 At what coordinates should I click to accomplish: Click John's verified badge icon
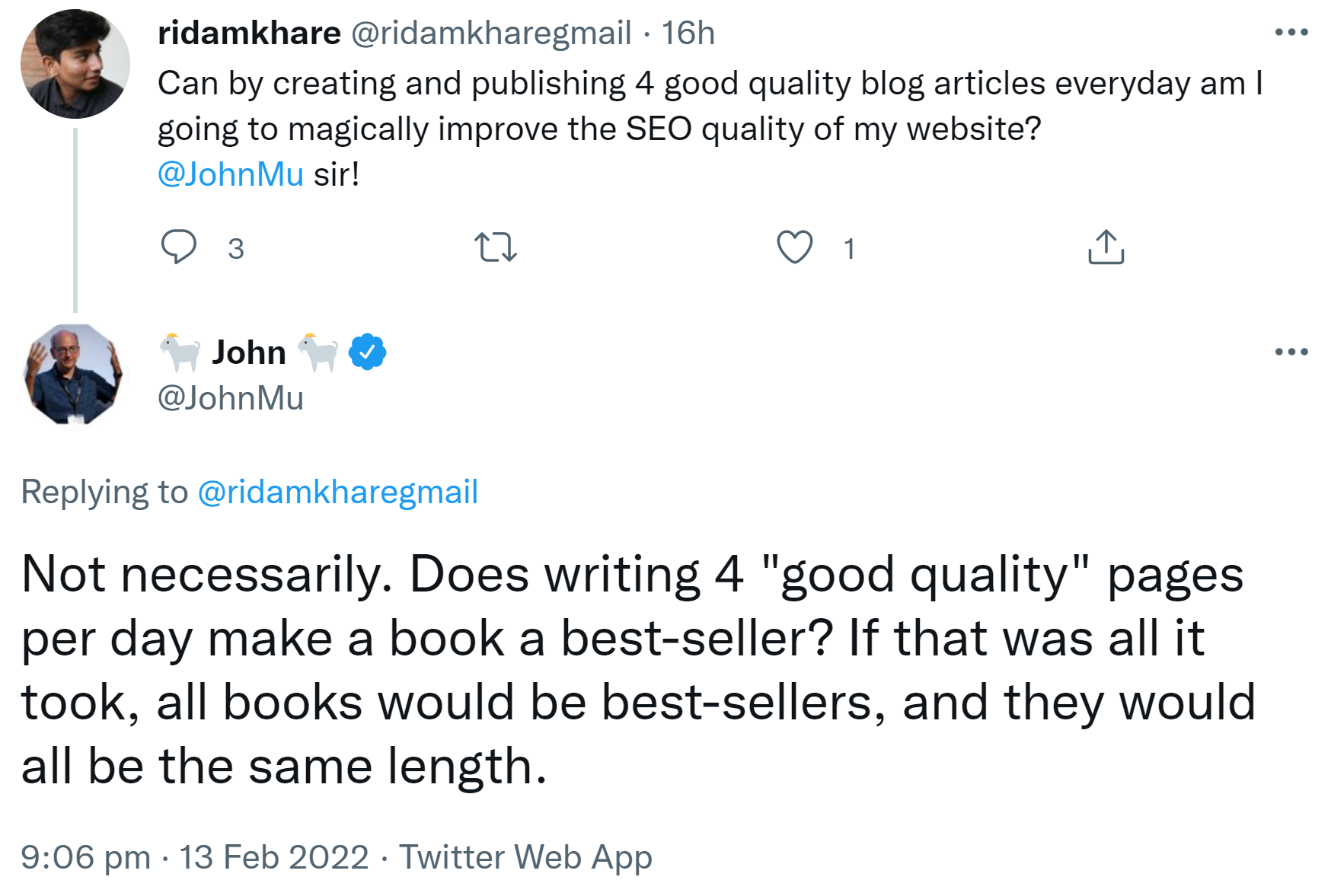click(366, 351)
